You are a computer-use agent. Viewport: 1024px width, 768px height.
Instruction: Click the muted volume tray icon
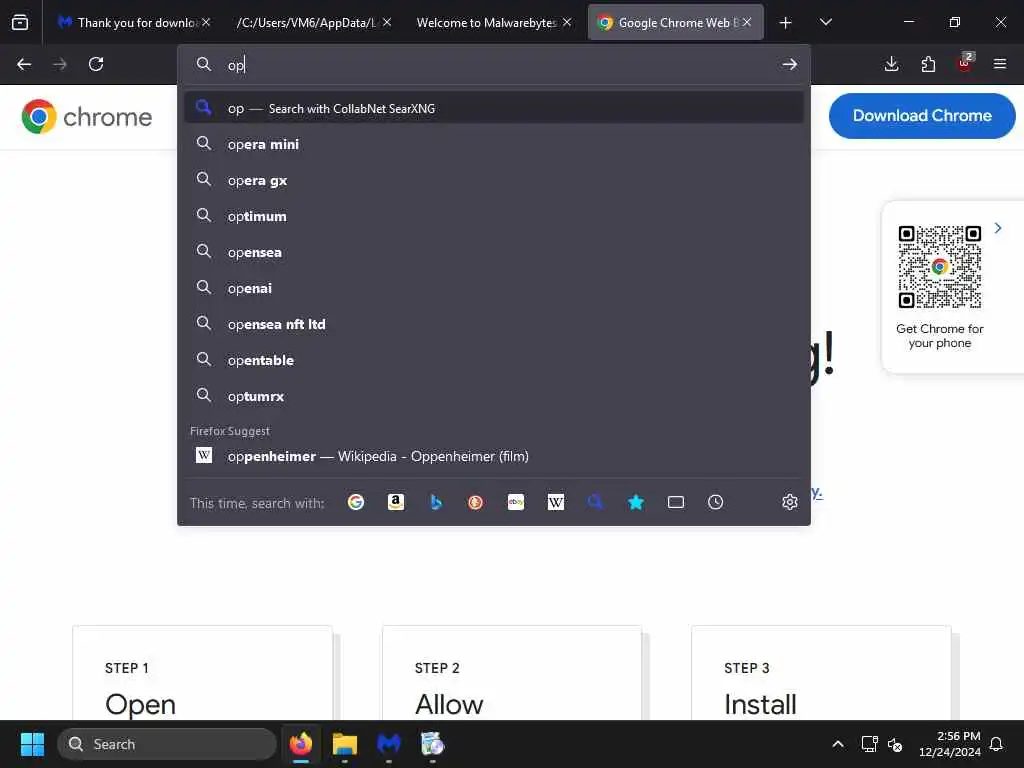click(895, 744)
